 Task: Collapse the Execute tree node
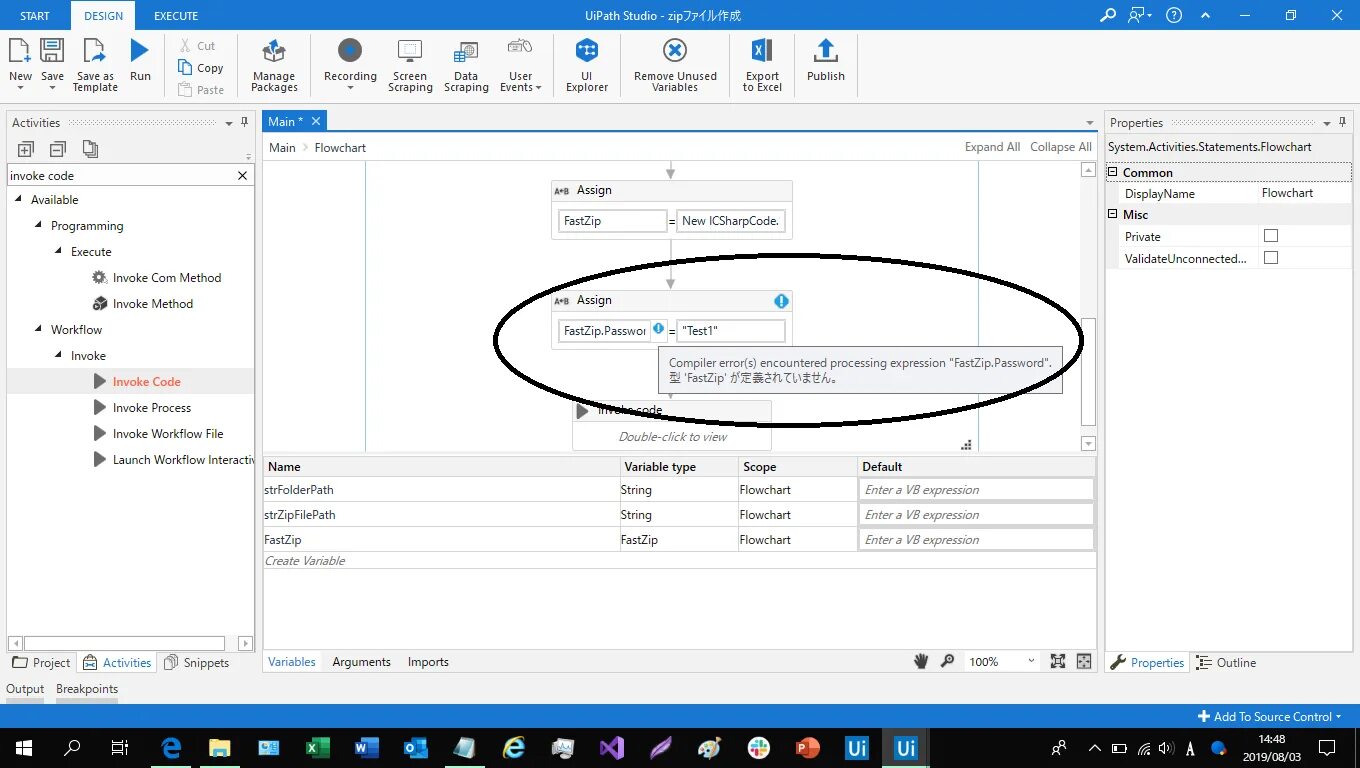click(59, 252)
